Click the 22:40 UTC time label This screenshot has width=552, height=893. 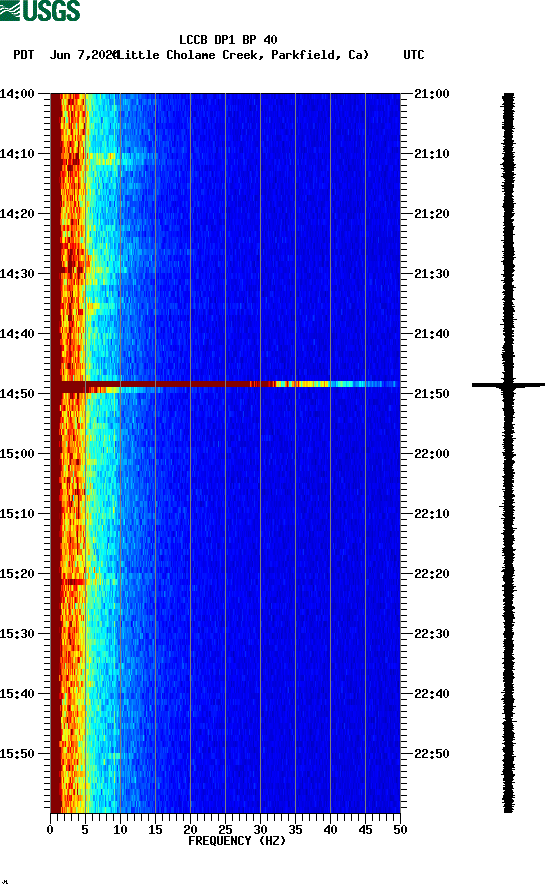(432, 694)
